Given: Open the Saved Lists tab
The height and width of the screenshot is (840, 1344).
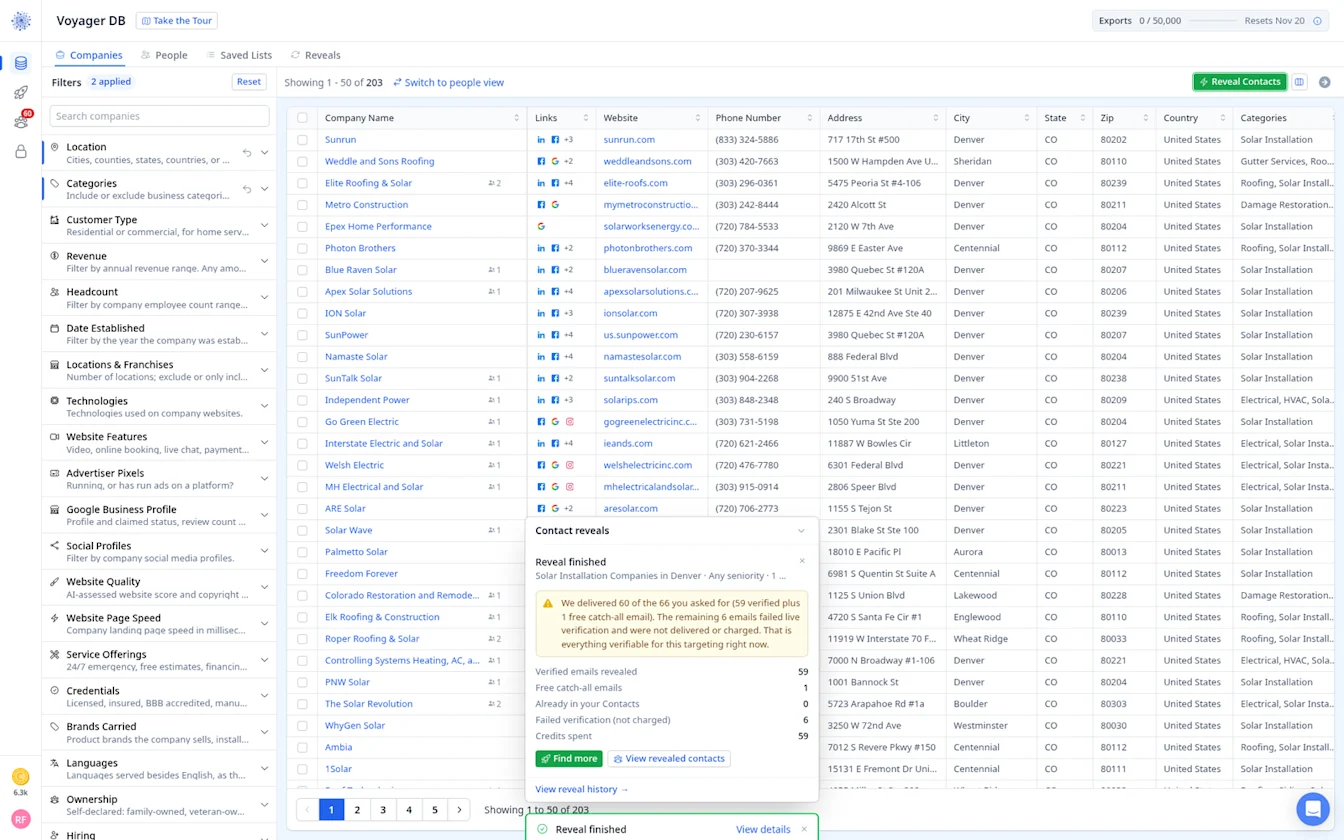Looking at the screenshot, I should pos(239,55).
